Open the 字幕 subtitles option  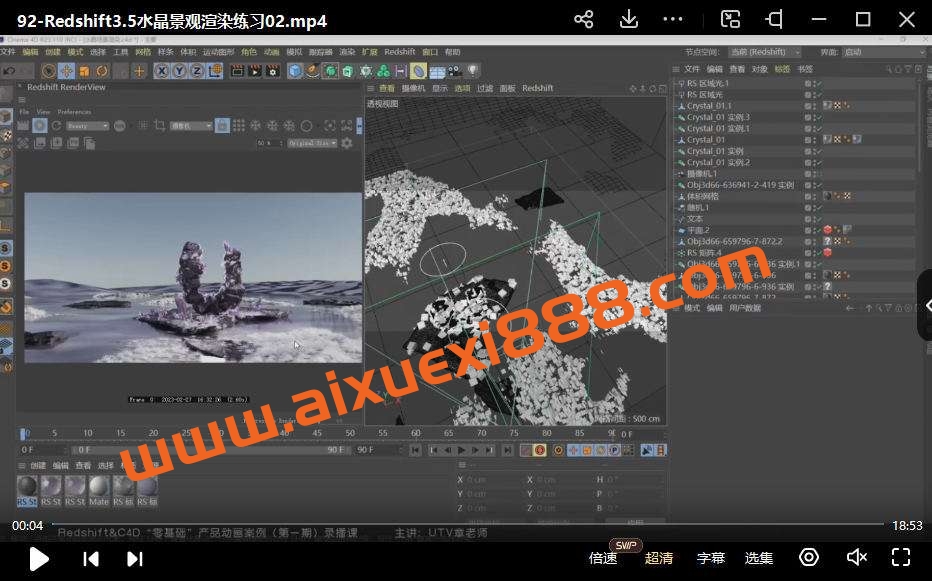pyautogui.click(x=711, y=558)
